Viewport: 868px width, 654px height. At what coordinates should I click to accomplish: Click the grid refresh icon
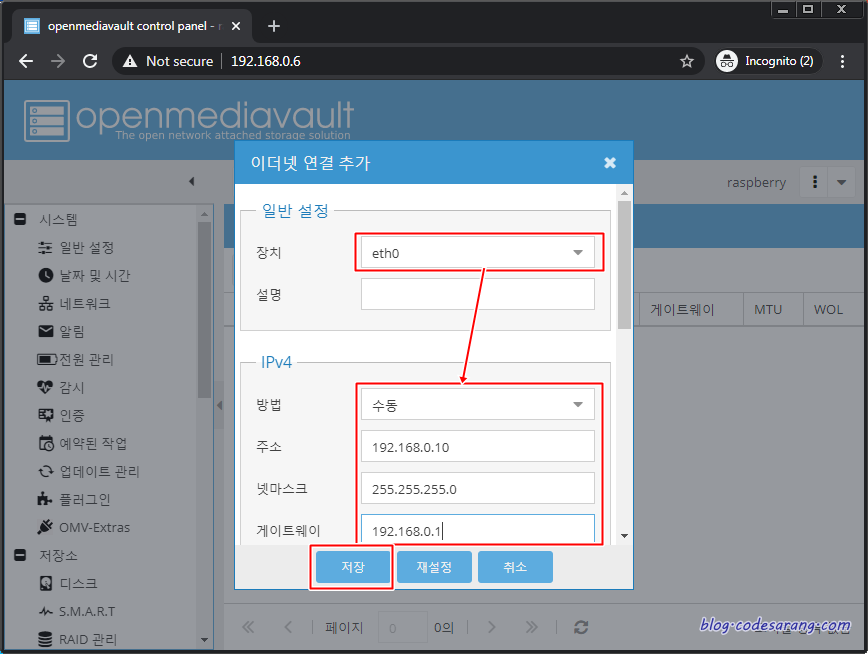[581, 627]
